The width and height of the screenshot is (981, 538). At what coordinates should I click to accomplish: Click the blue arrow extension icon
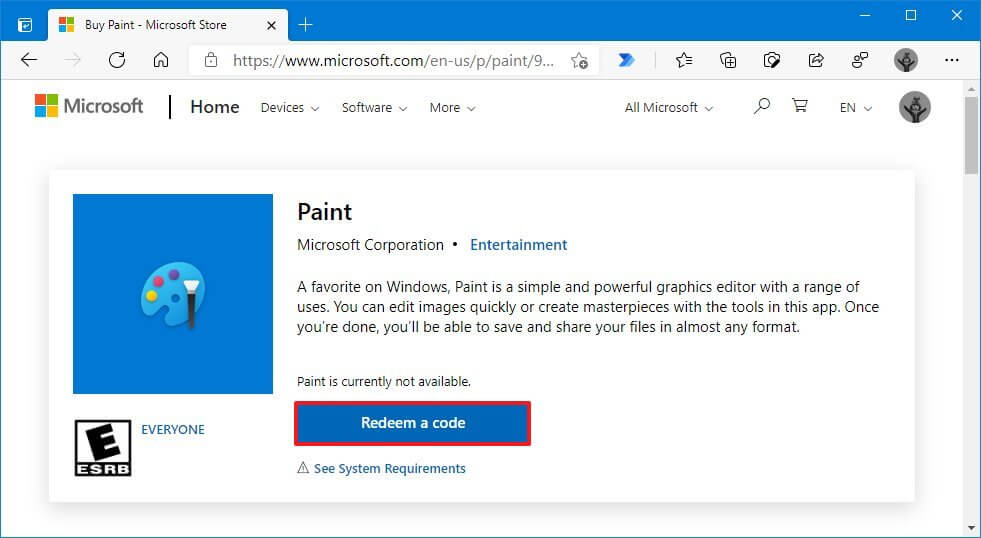tap(626, 60)
